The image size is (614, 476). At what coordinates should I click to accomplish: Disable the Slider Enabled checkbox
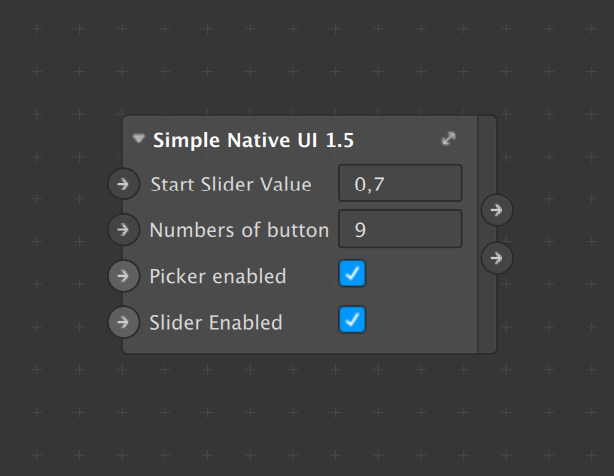353,320
